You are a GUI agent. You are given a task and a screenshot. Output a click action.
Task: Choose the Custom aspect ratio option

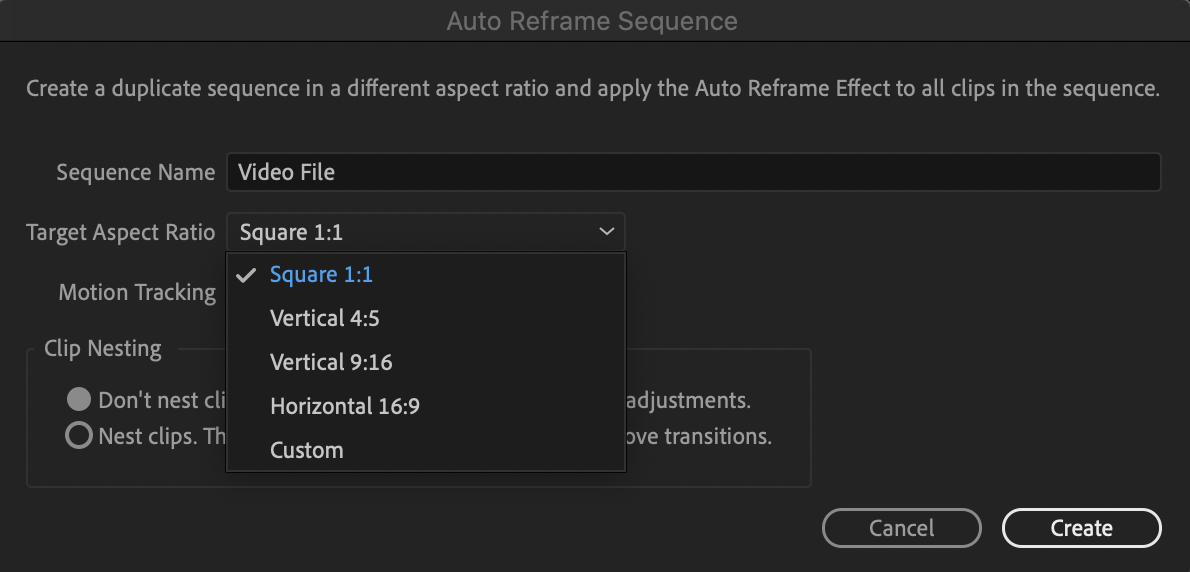[306, 450]
